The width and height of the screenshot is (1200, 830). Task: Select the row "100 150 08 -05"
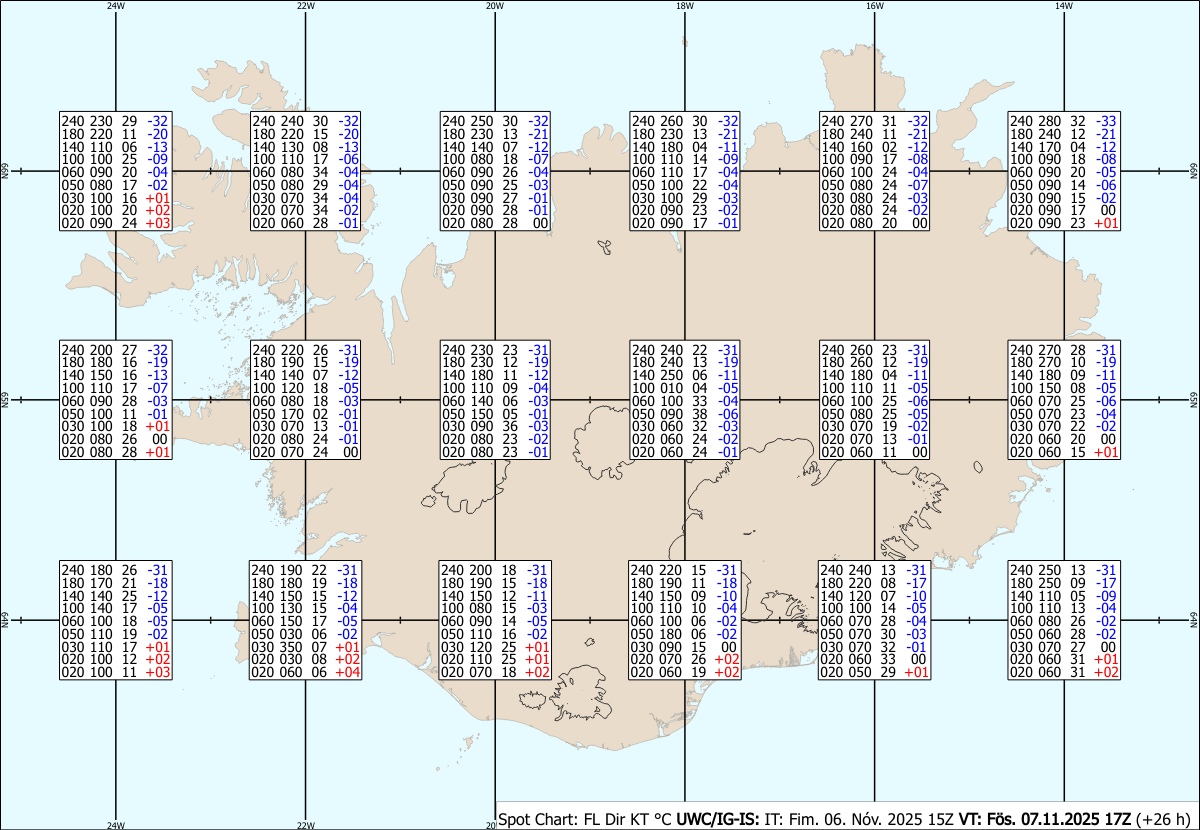coord(1064,388)
